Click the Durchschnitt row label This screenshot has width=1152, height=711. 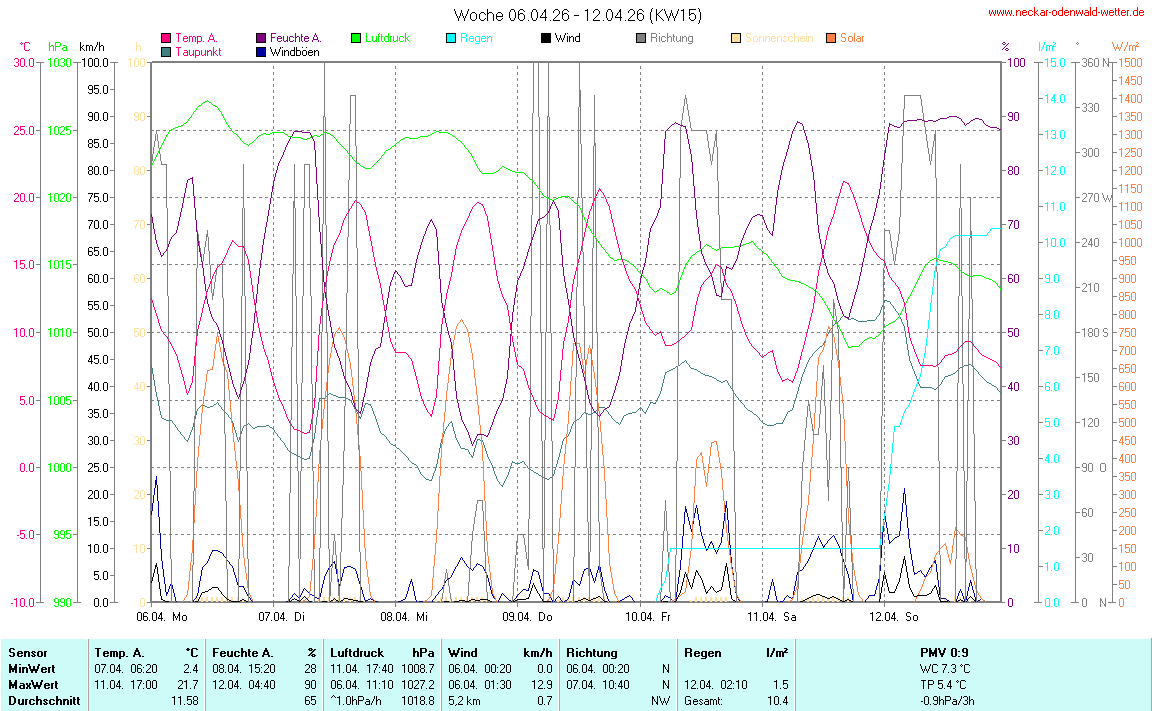click(42, 701)
